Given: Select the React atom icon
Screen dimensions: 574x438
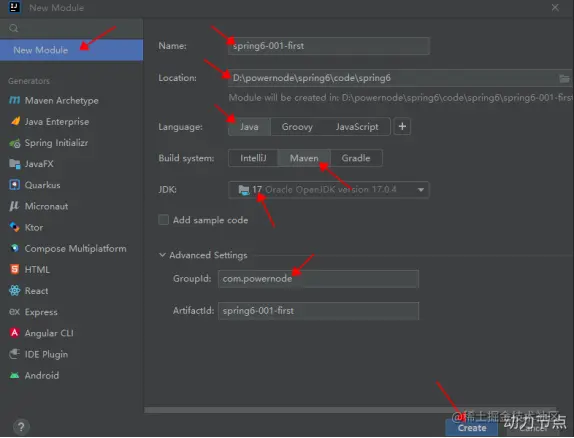Looking at the screenshot, I should tap(15, 291).
